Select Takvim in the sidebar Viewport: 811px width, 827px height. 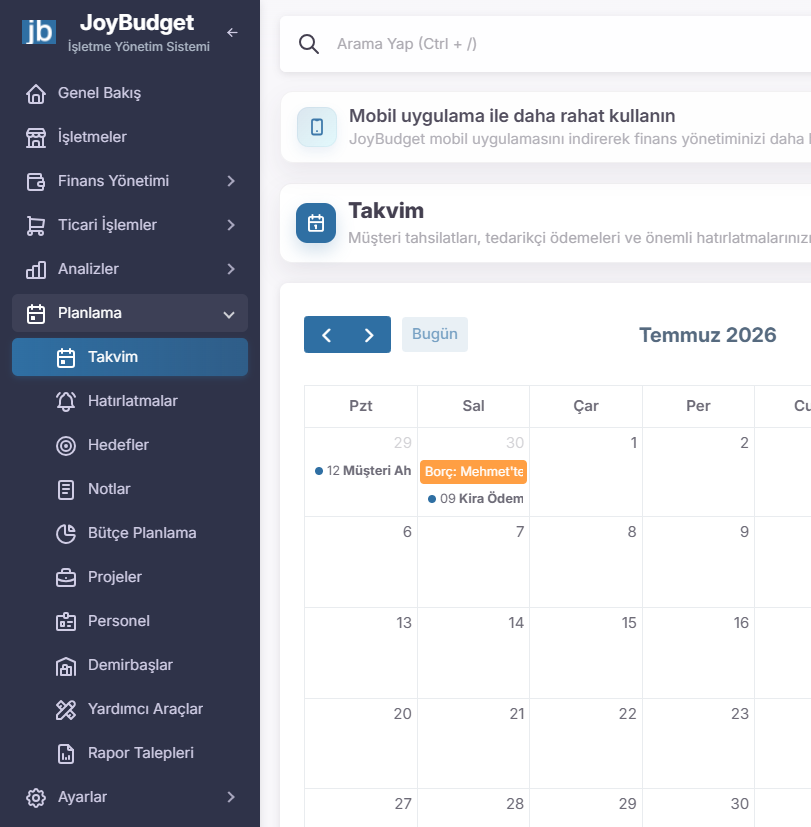point(130,357)
